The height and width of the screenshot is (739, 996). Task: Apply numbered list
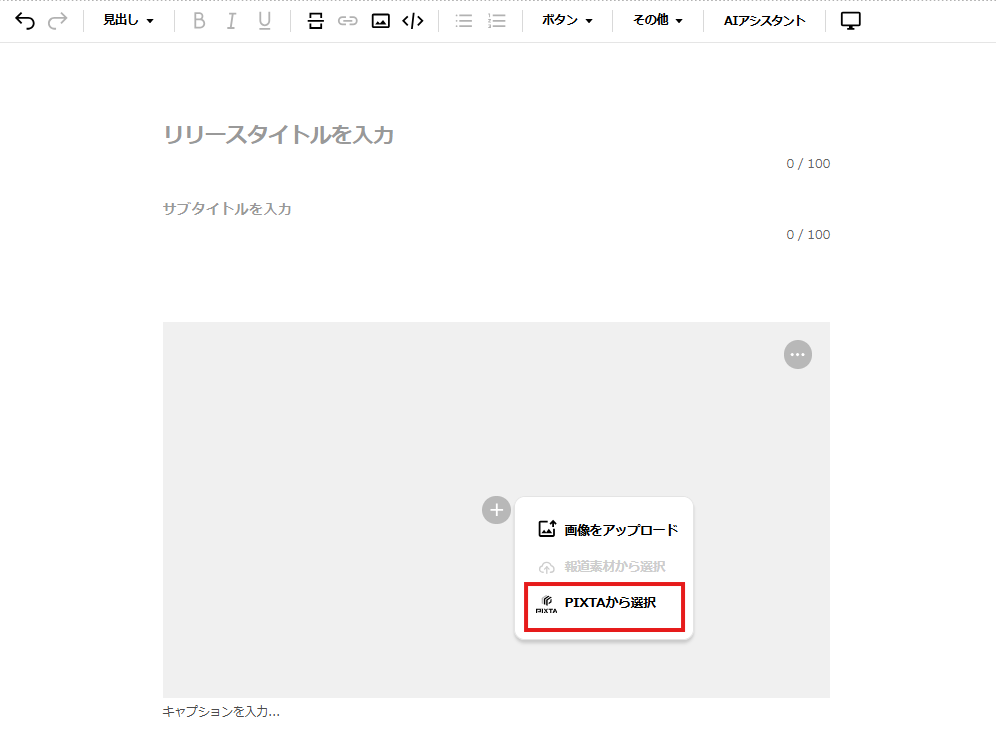497,21
